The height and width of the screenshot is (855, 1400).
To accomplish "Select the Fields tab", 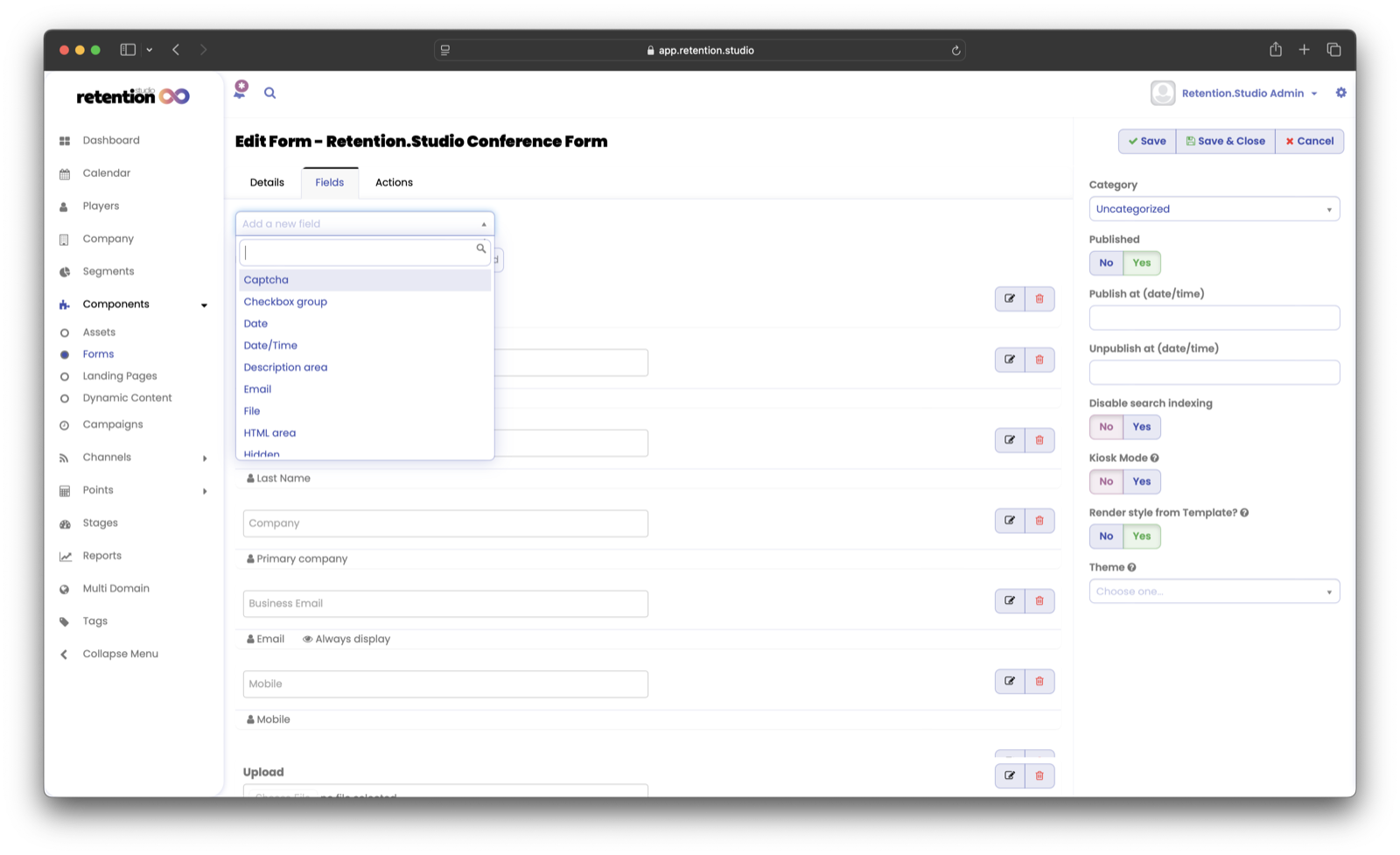I will [x=330, y=183].
